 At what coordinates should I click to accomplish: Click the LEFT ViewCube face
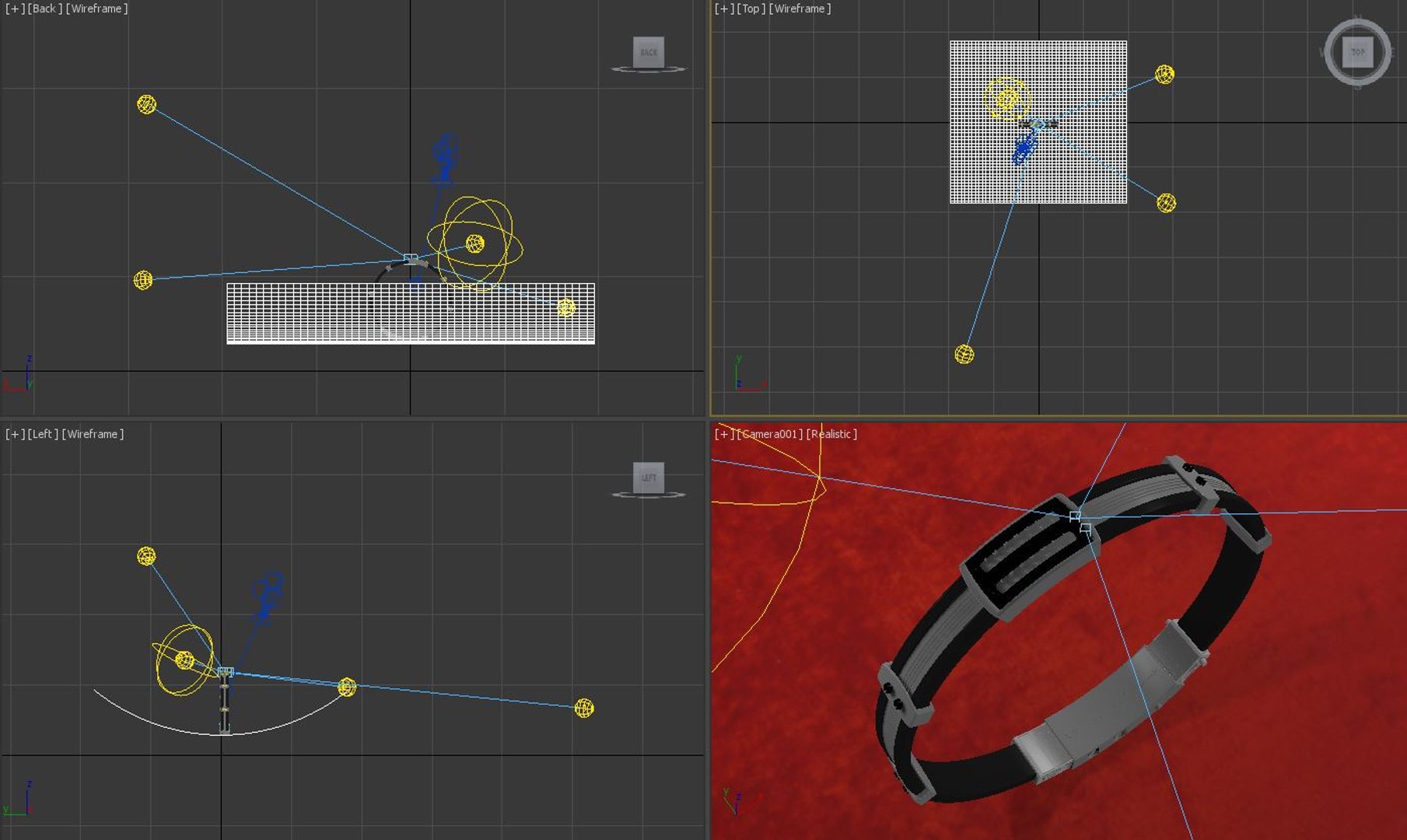click(649, 478)
